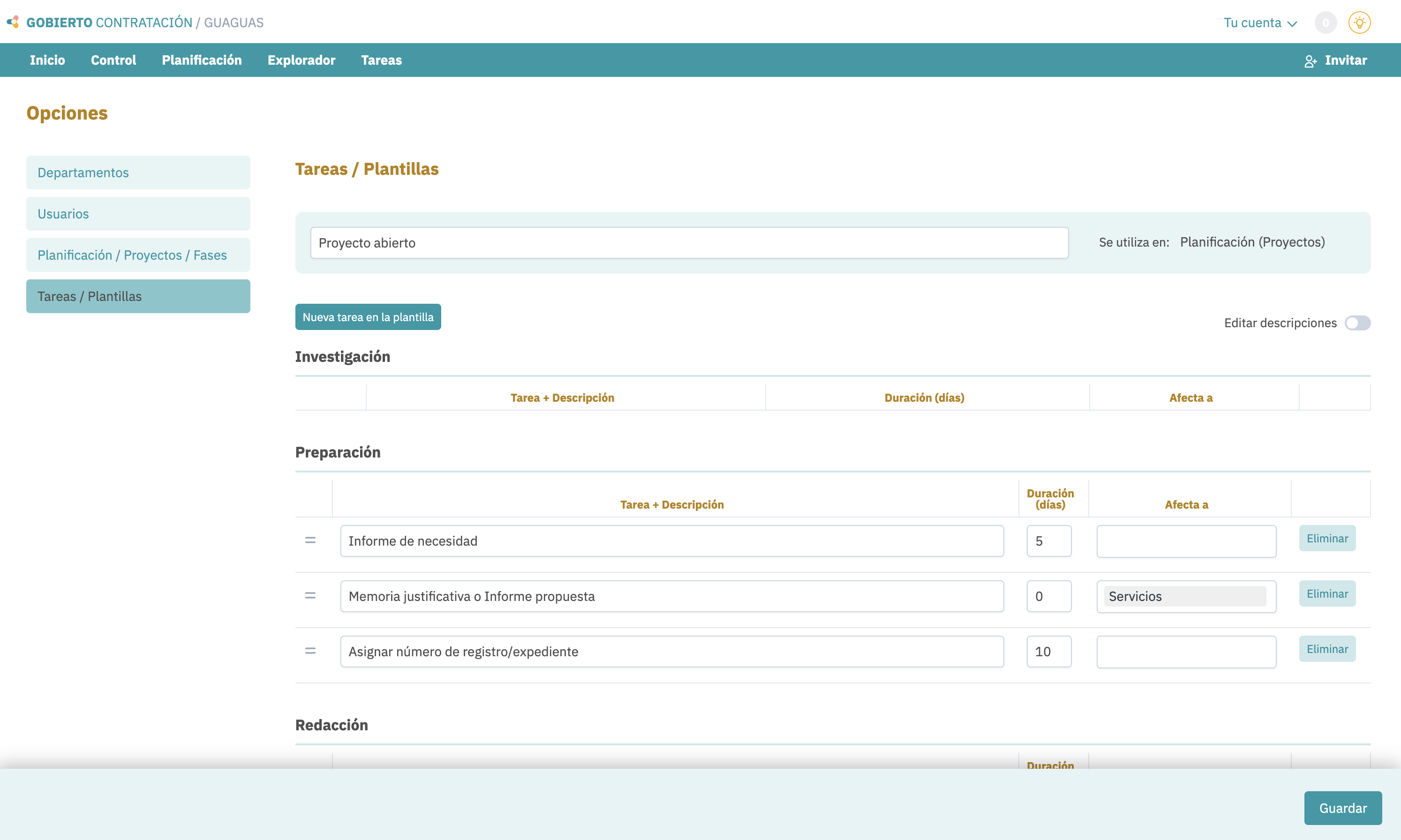
Task: Click Eliminar for Asignar número de registro
Action: [x=1327, y=649]
